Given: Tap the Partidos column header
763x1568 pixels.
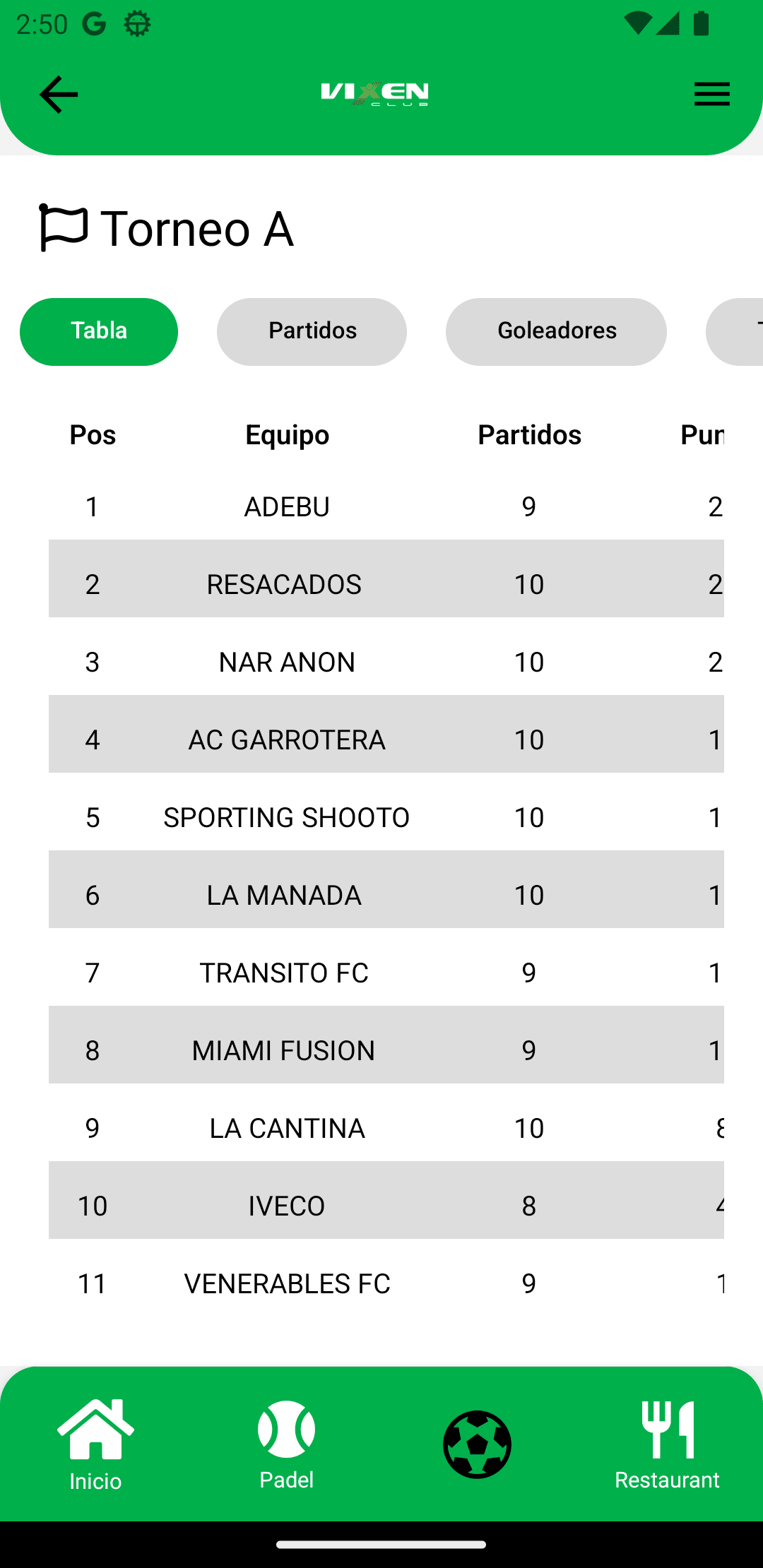Looking at the screenshot, I should 529,435.
